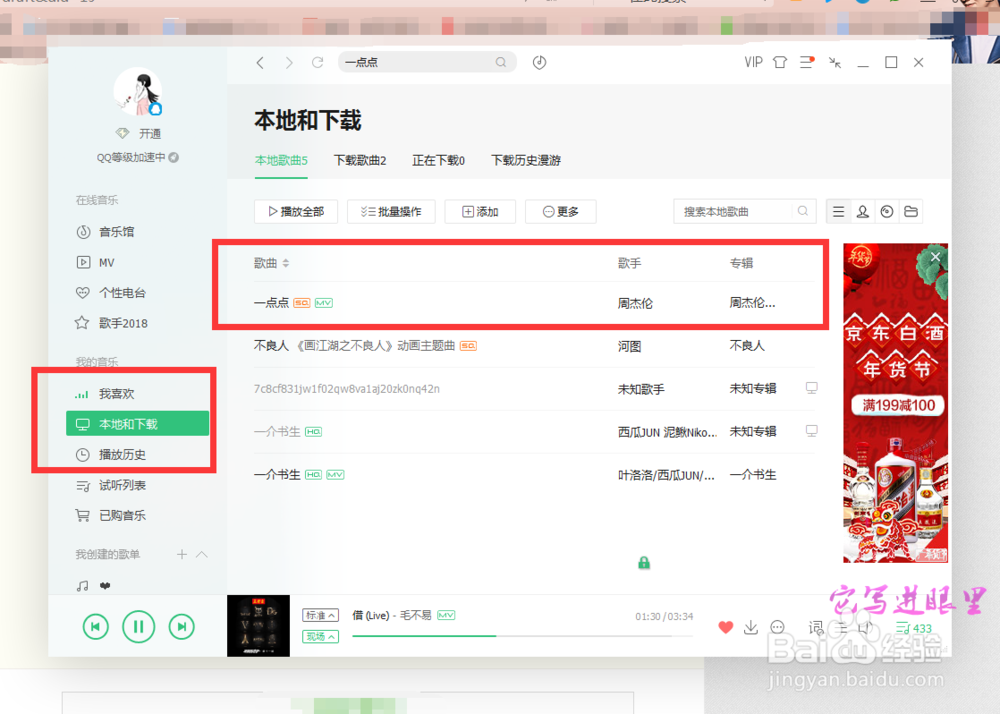The height and width of the screenshot is (714, 1000).
Task: Open the 京东白酒年货节 ad banner
Action: 895,403
